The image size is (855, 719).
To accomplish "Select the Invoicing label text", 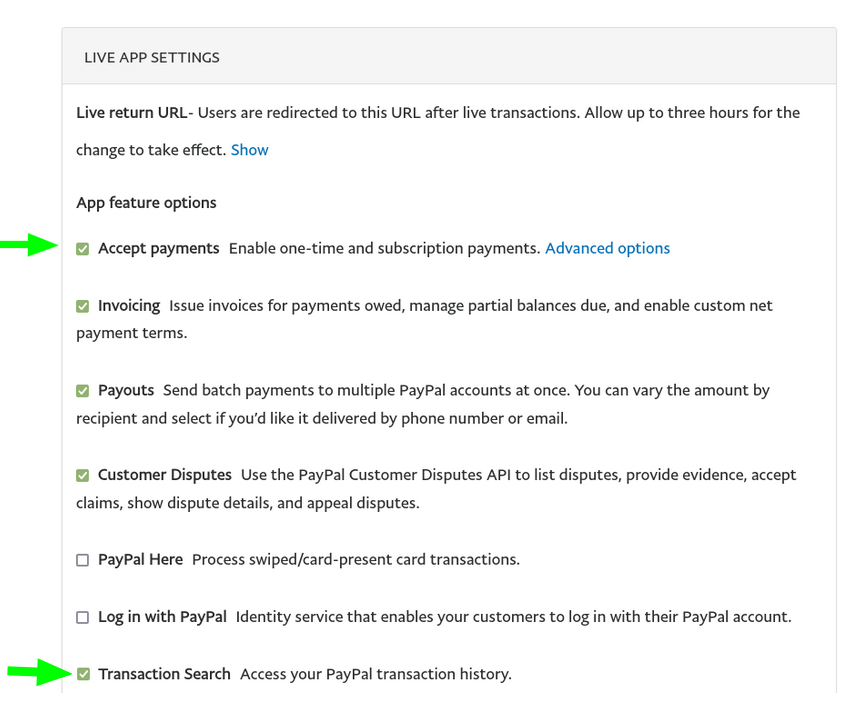I will click(129, 305).
